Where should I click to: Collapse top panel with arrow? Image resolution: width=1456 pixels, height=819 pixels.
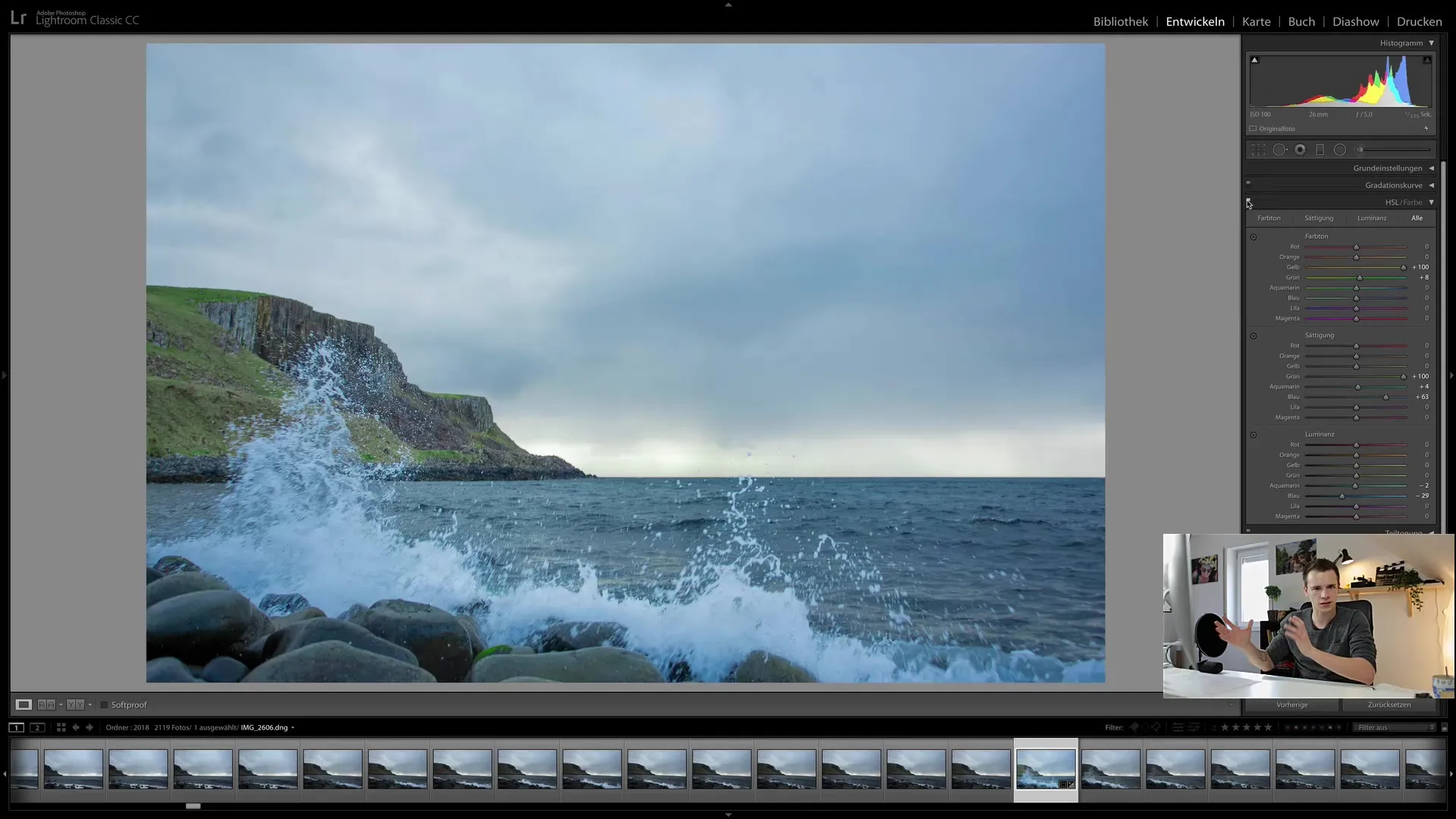pos(728,5)
